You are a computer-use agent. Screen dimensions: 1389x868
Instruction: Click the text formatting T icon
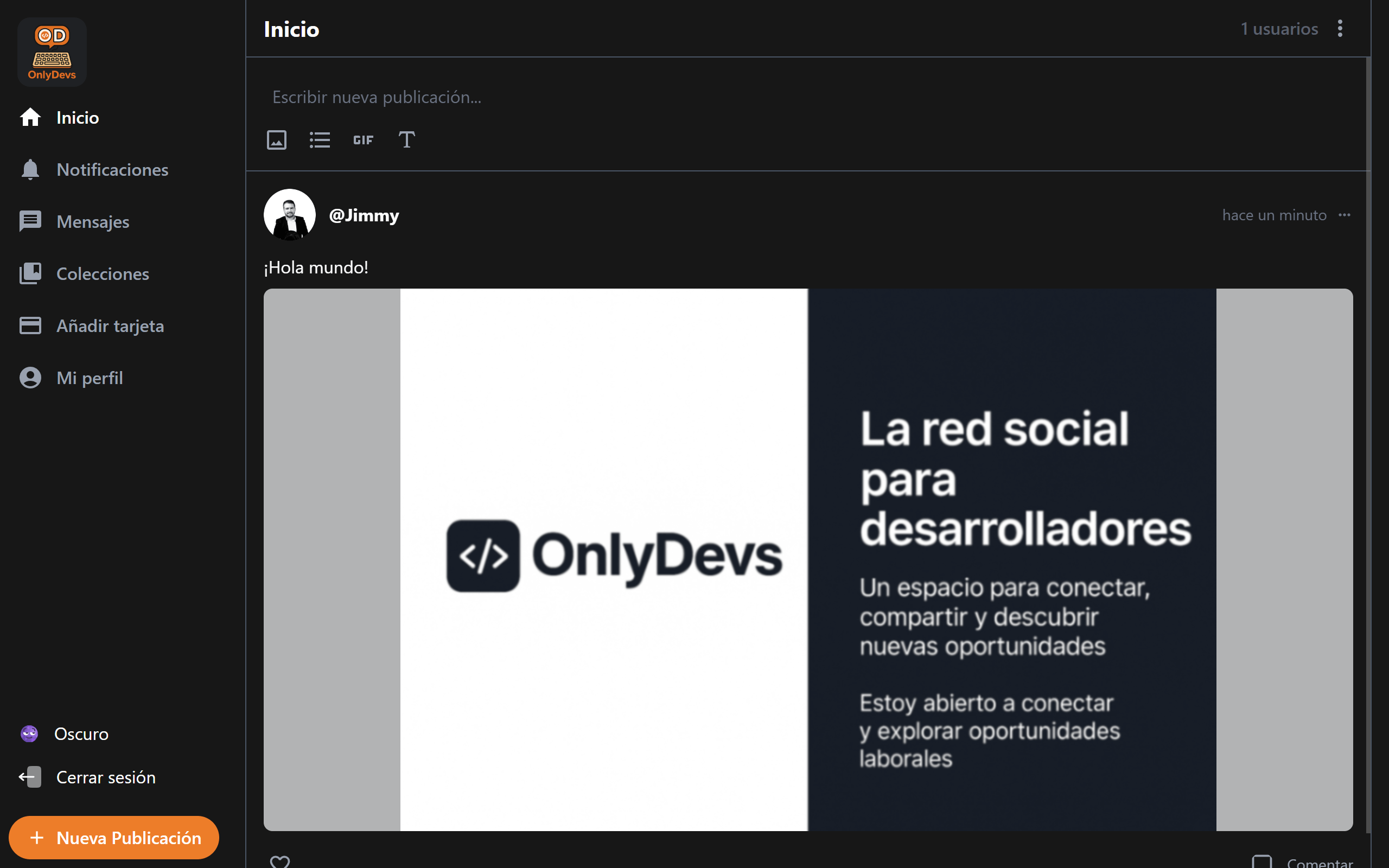point(406,139)
